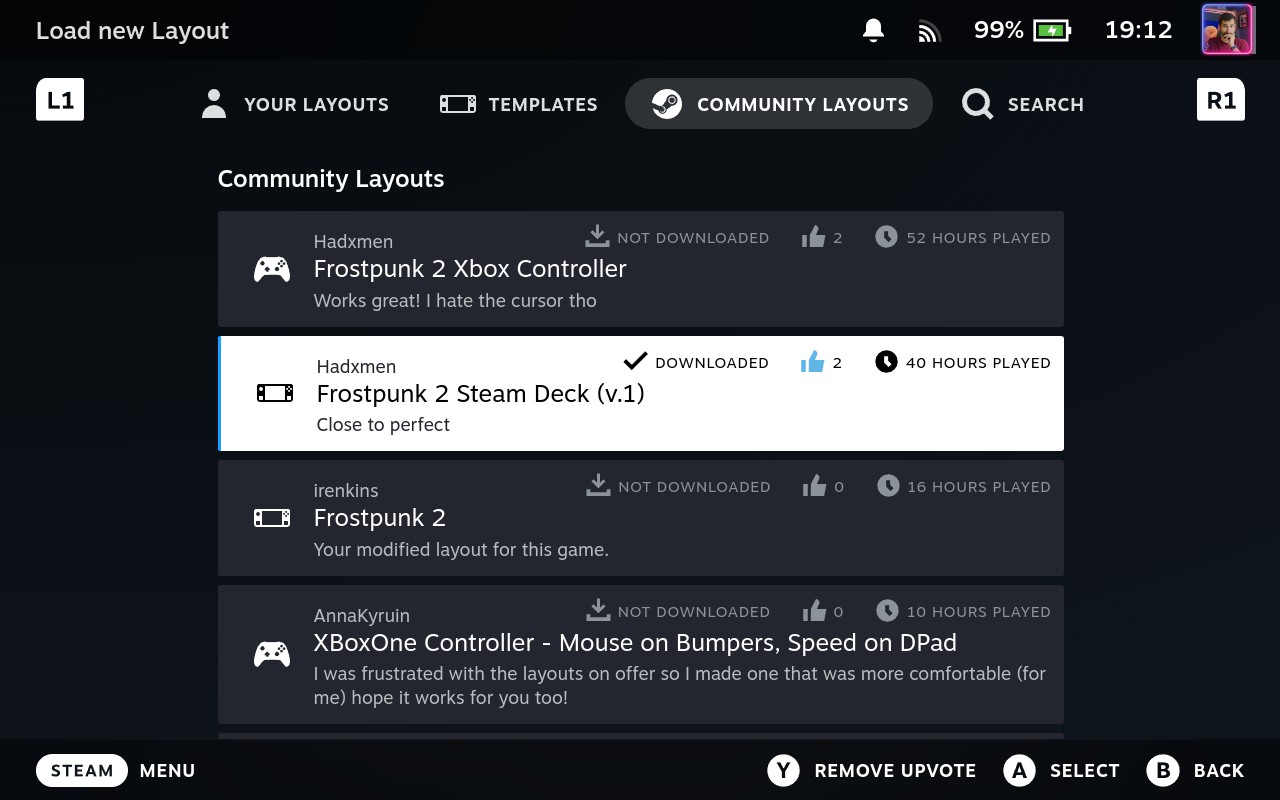Click the B Back button
The width and height of the screenshot is (1280, 800).
click(1196, 771)
